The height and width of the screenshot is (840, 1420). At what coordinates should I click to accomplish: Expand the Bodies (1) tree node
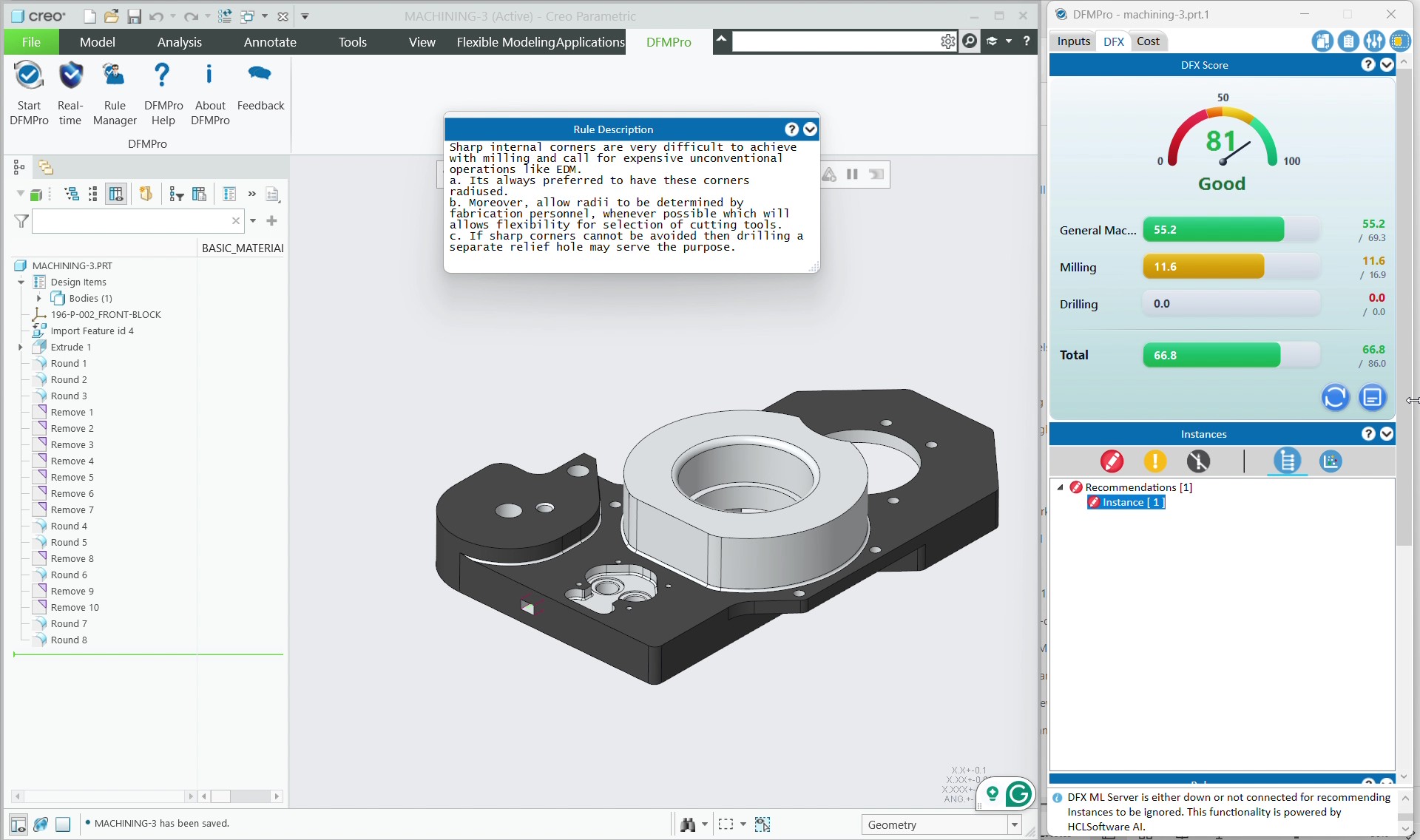39,299
